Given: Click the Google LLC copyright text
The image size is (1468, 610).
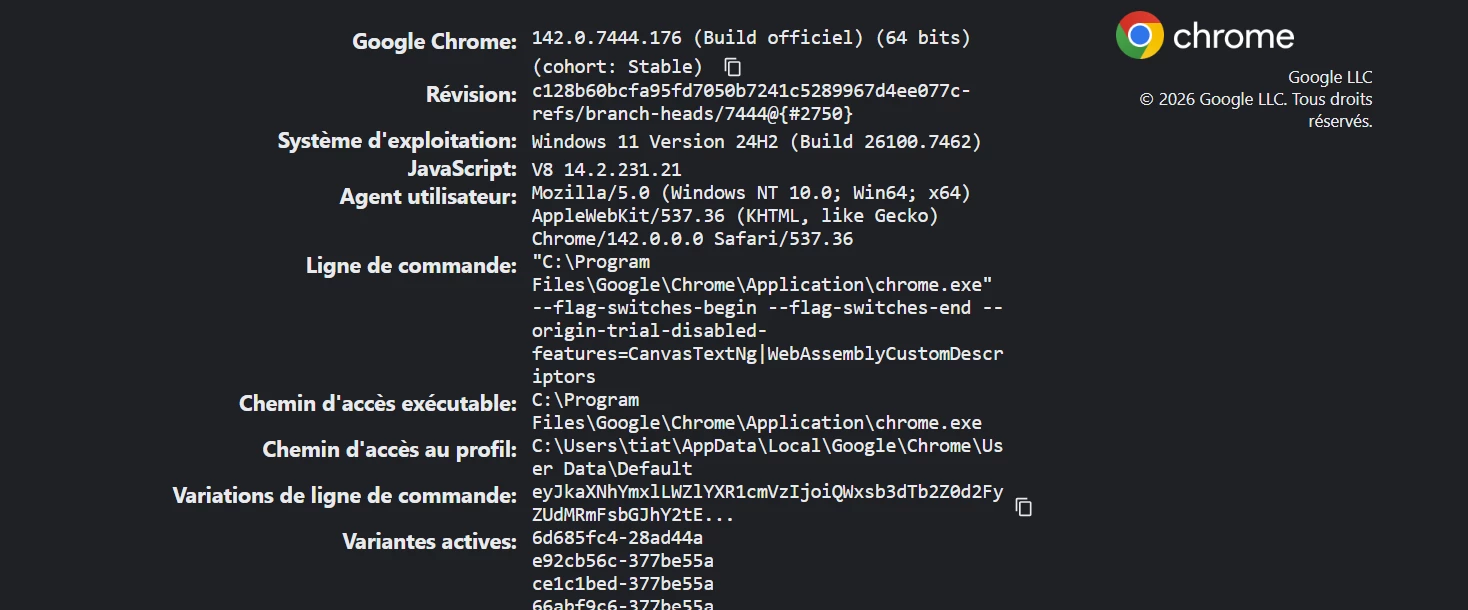Looking at the screenshot, I should 1256,99.
